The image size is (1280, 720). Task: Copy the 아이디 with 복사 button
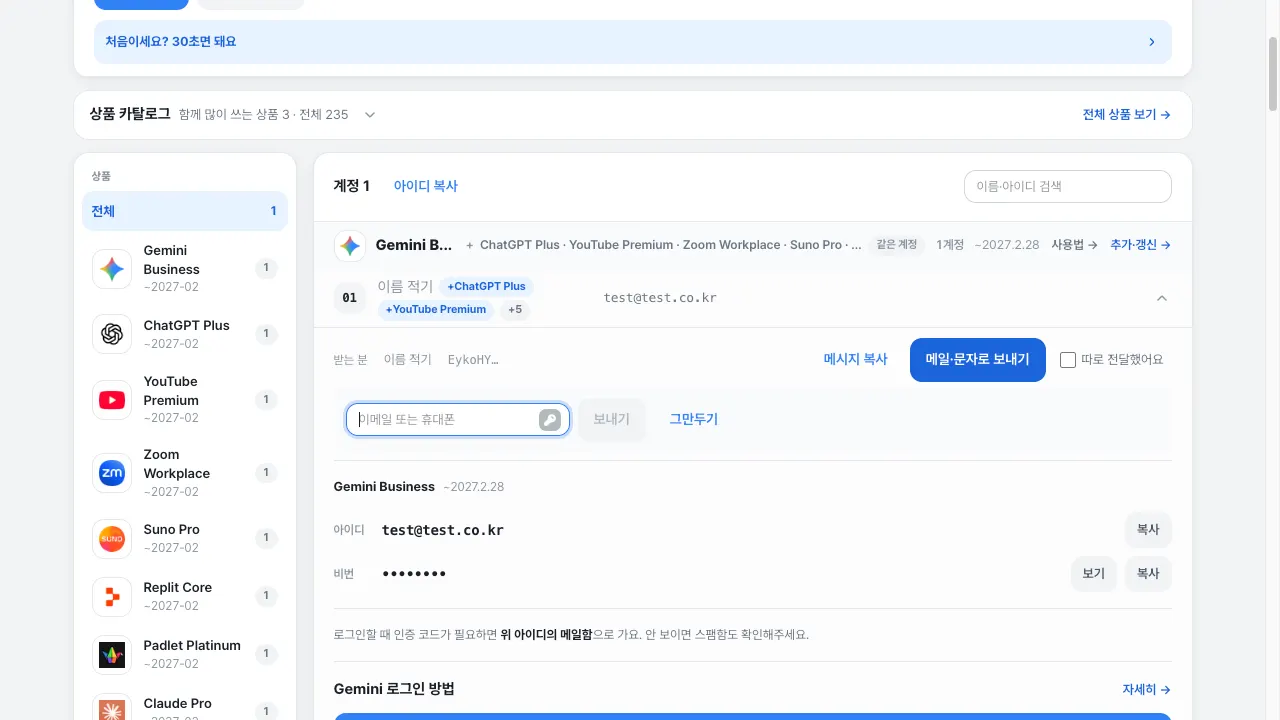point(1148,530)
